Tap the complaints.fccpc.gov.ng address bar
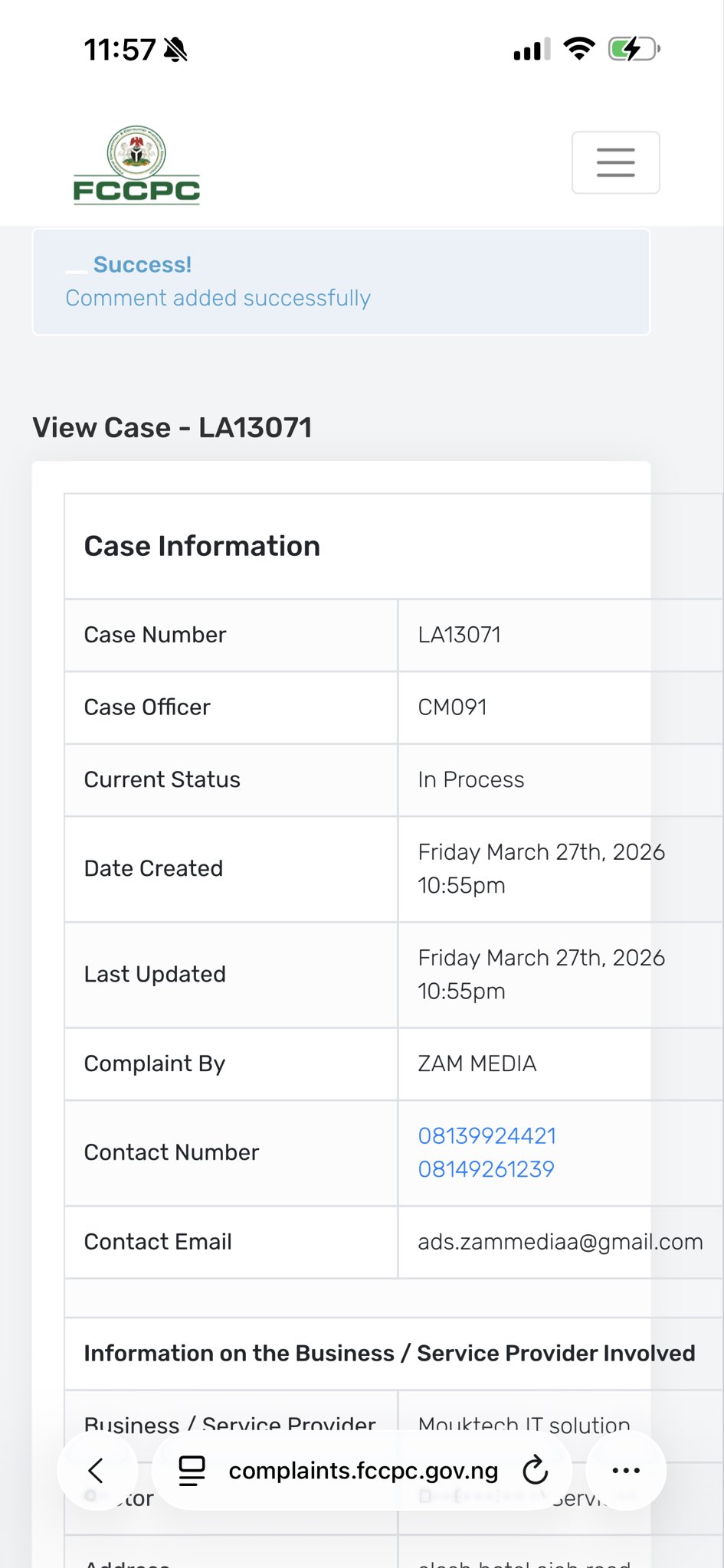Viewport: 724px width, 1568px height. (363, 1470)
